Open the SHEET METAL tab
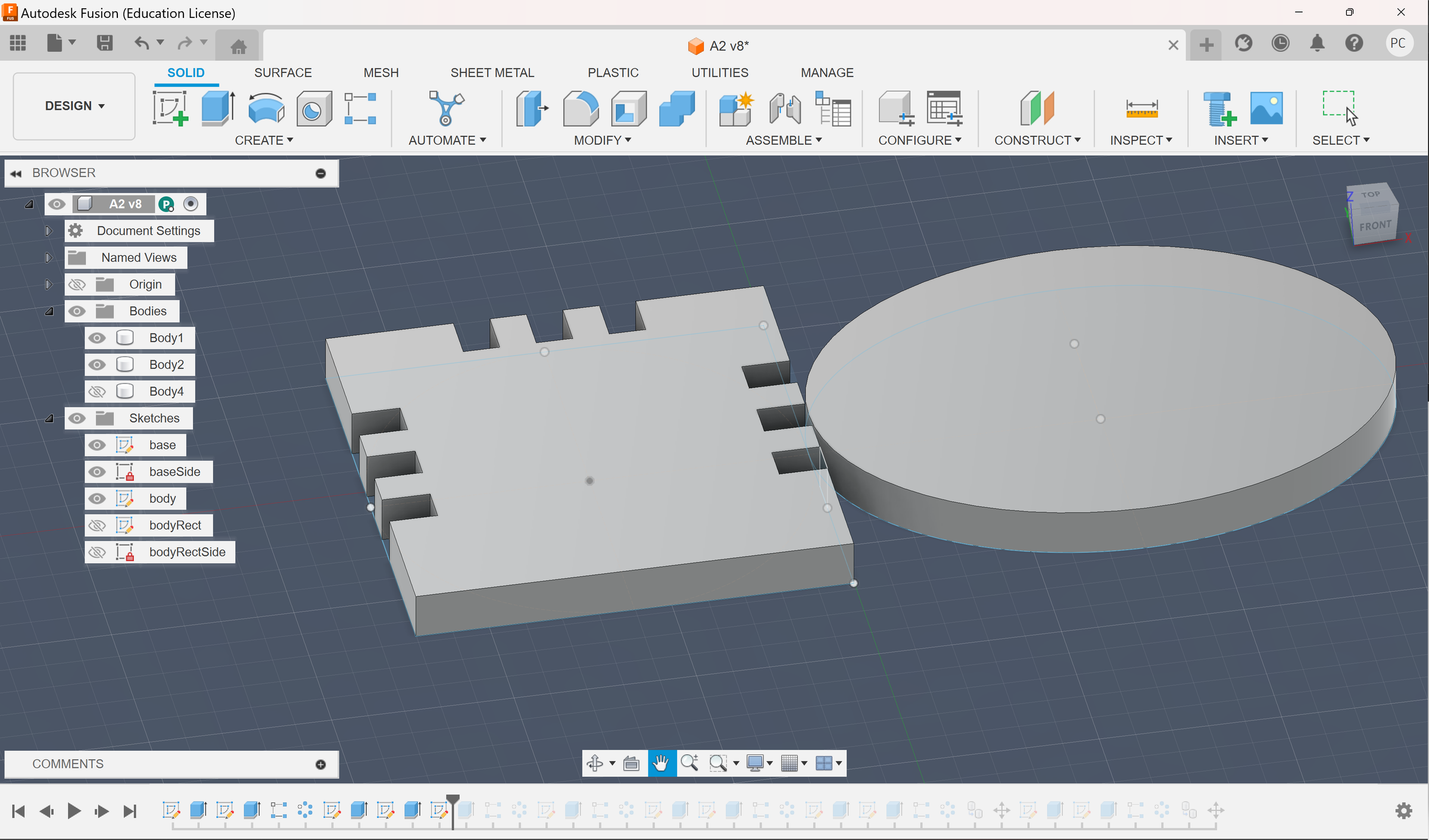 pyautogui.click(x=492, y=72)
